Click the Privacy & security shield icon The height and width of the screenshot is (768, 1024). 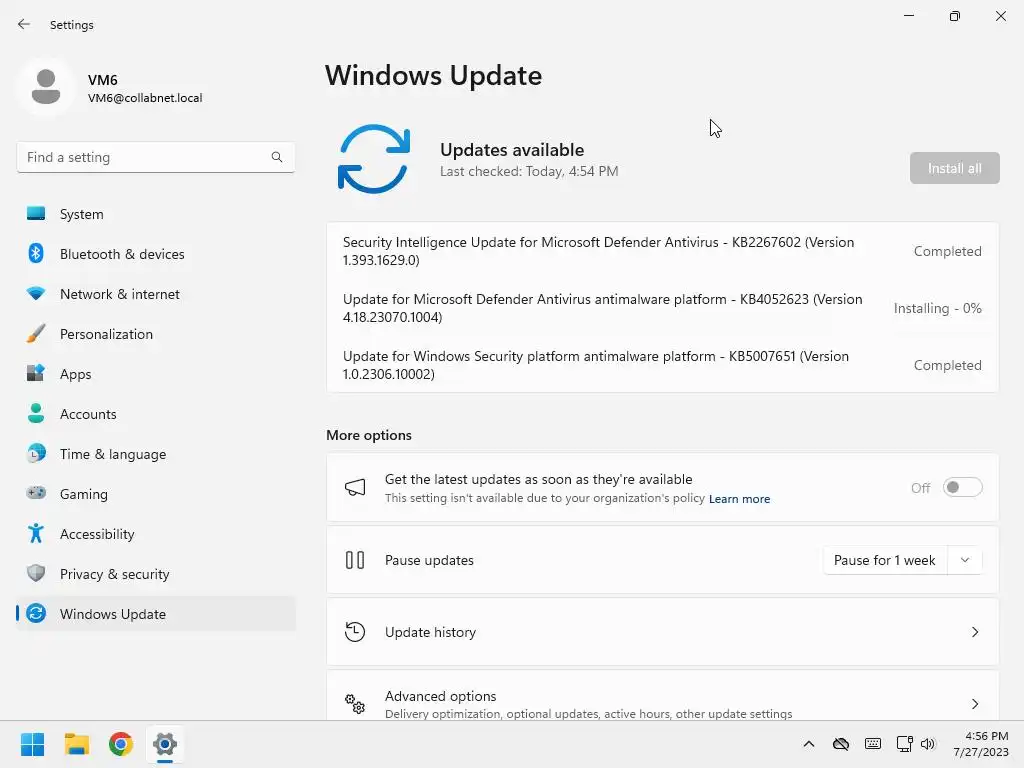click(36, 573)
